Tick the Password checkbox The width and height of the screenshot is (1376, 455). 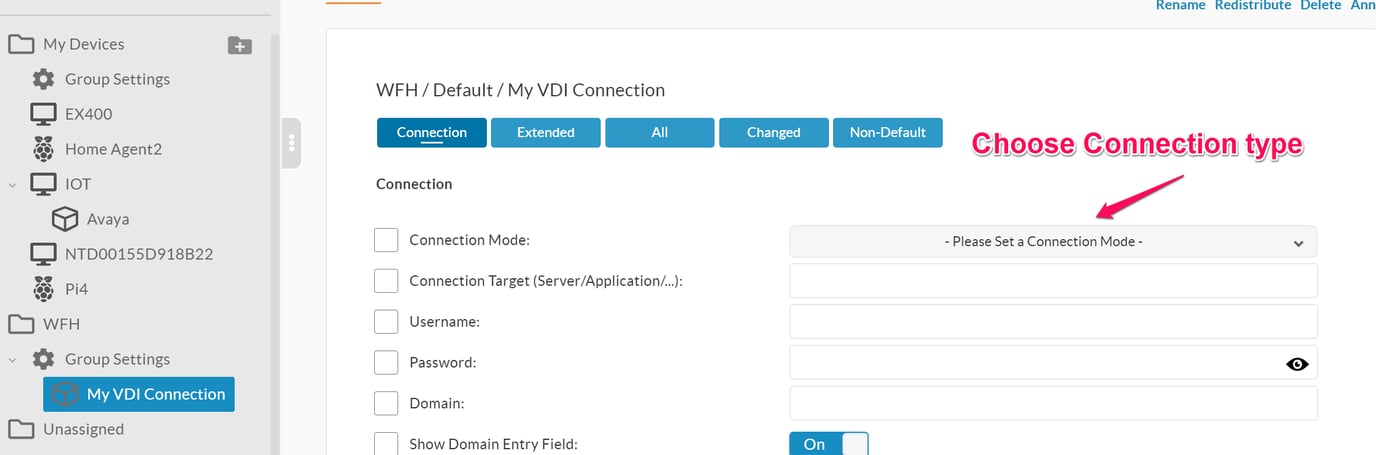pyautogui.click(x=386, y=362)
